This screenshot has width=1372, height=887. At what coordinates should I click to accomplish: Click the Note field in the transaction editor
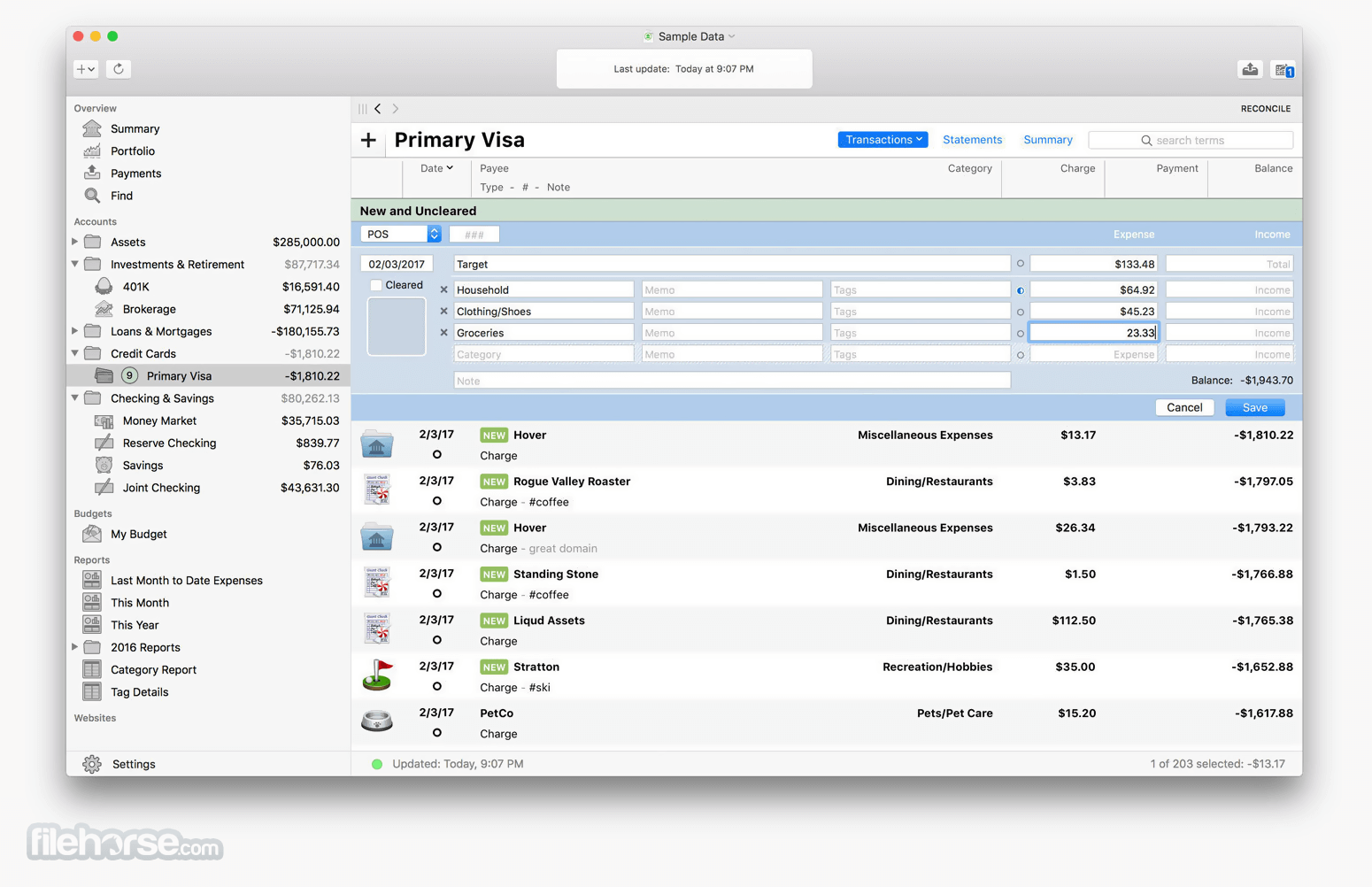tap(732, 381)
